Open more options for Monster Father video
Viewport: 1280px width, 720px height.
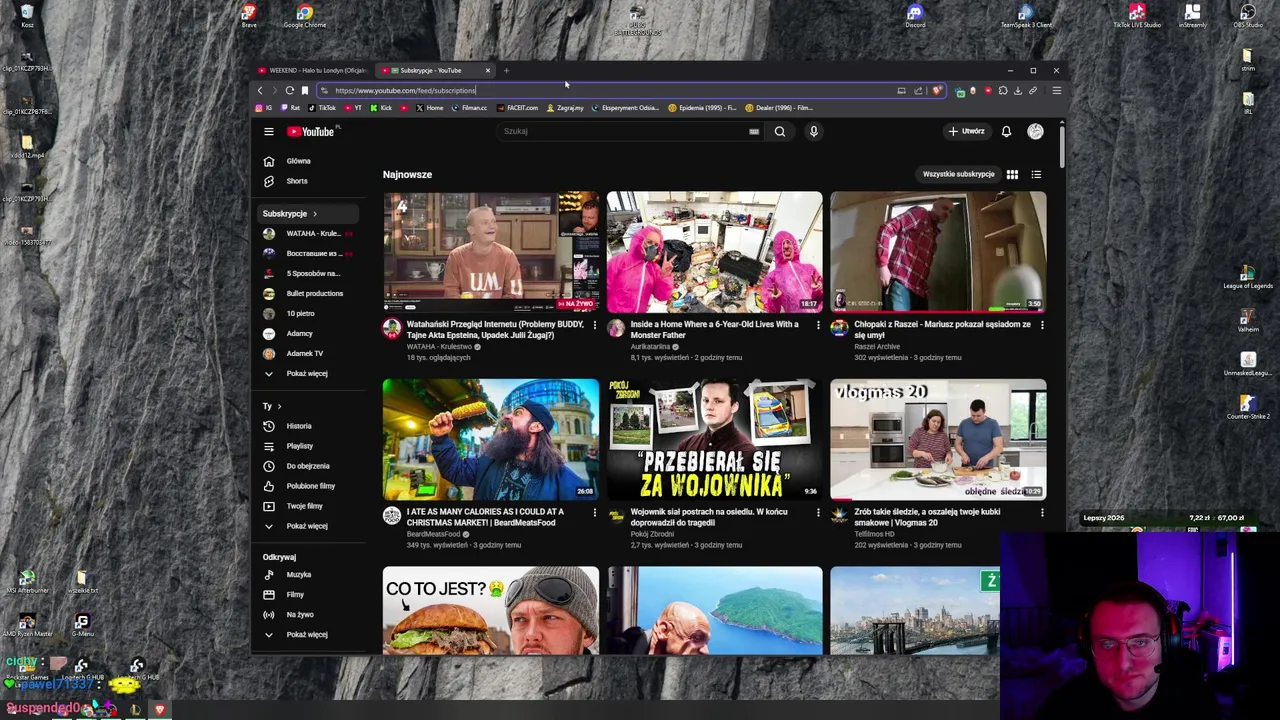click(818, 325)
